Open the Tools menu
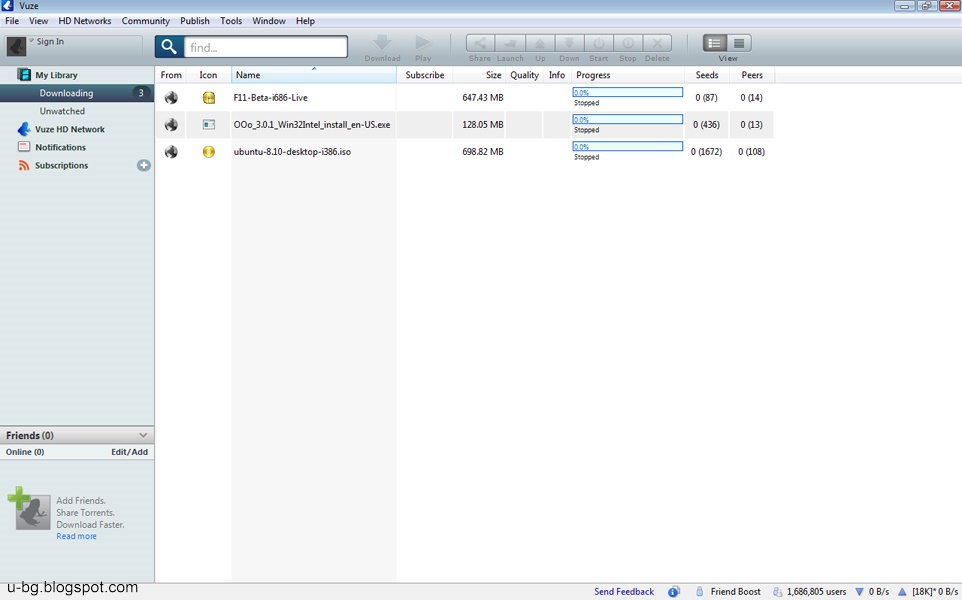Image resolution: width=962 pixels, height=600 pixels. 231,20
